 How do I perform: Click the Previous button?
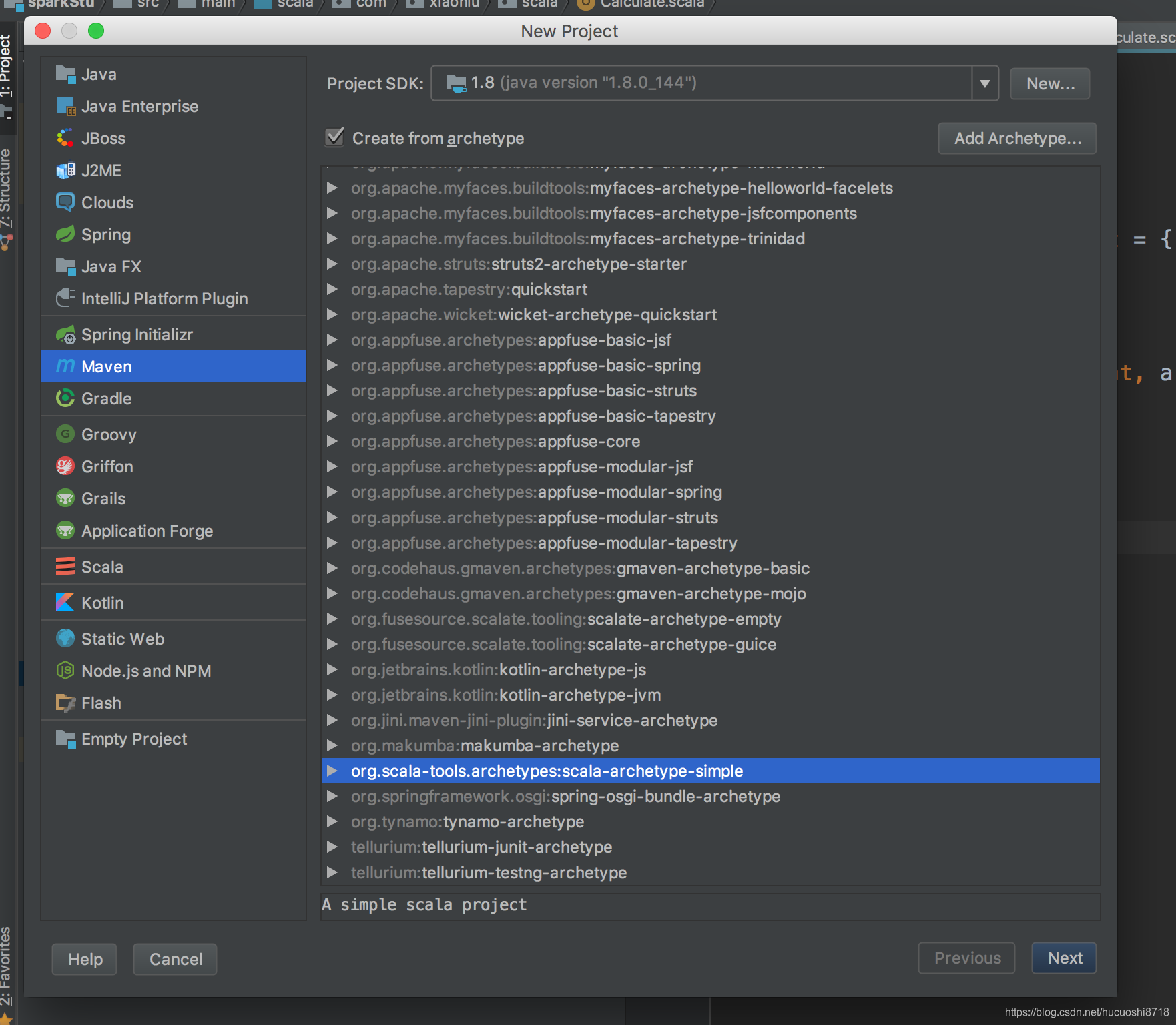pos(967,958)
